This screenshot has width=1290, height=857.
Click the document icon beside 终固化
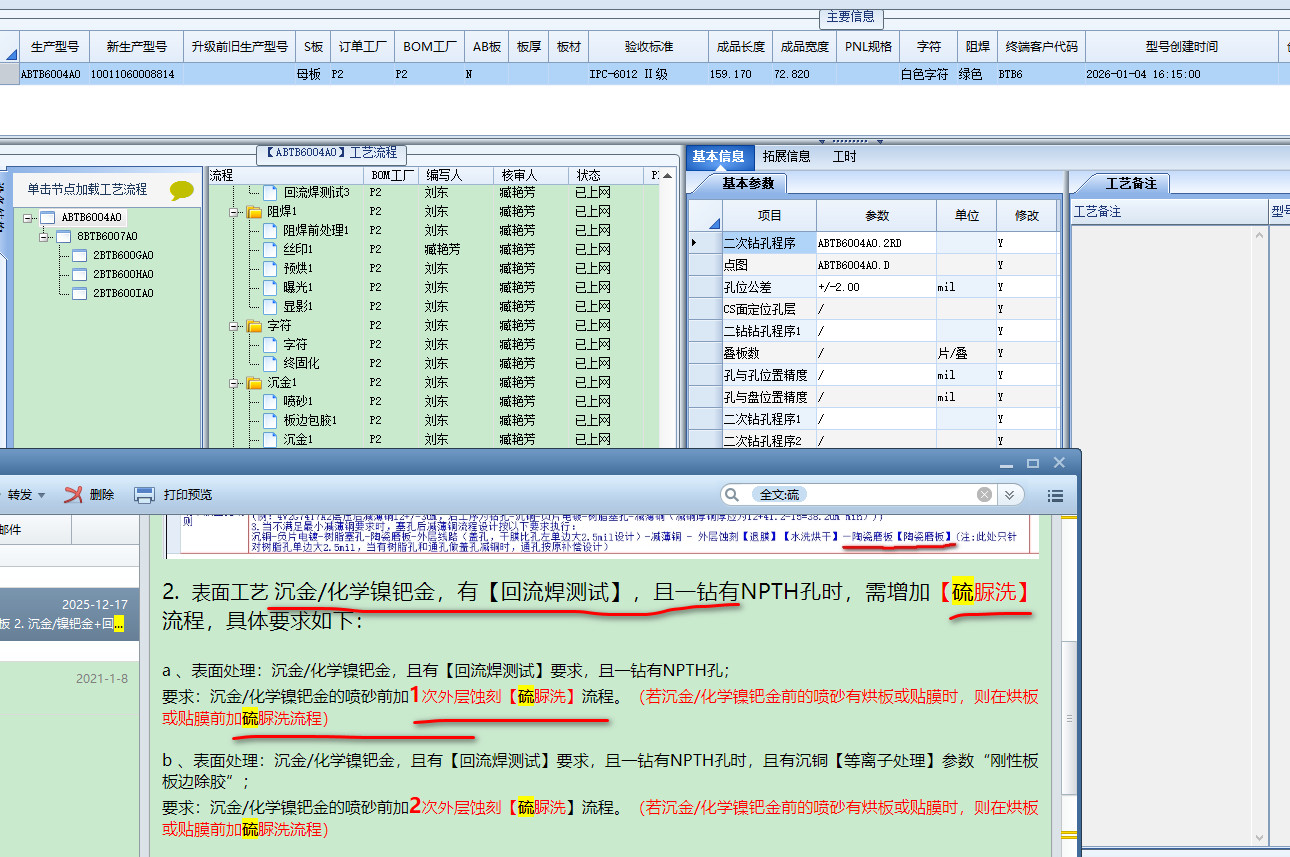pos(270,364)
